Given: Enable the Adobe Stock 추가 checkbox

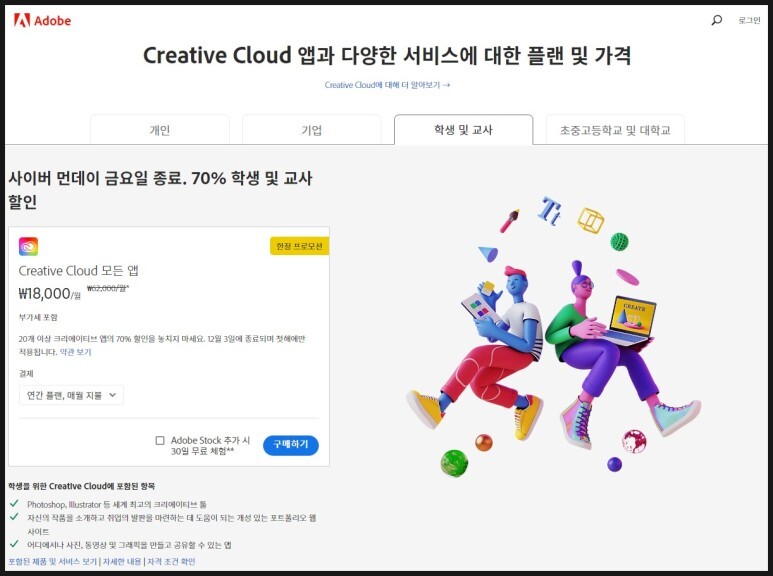Looking at the screenshot, I should (160, 440).
